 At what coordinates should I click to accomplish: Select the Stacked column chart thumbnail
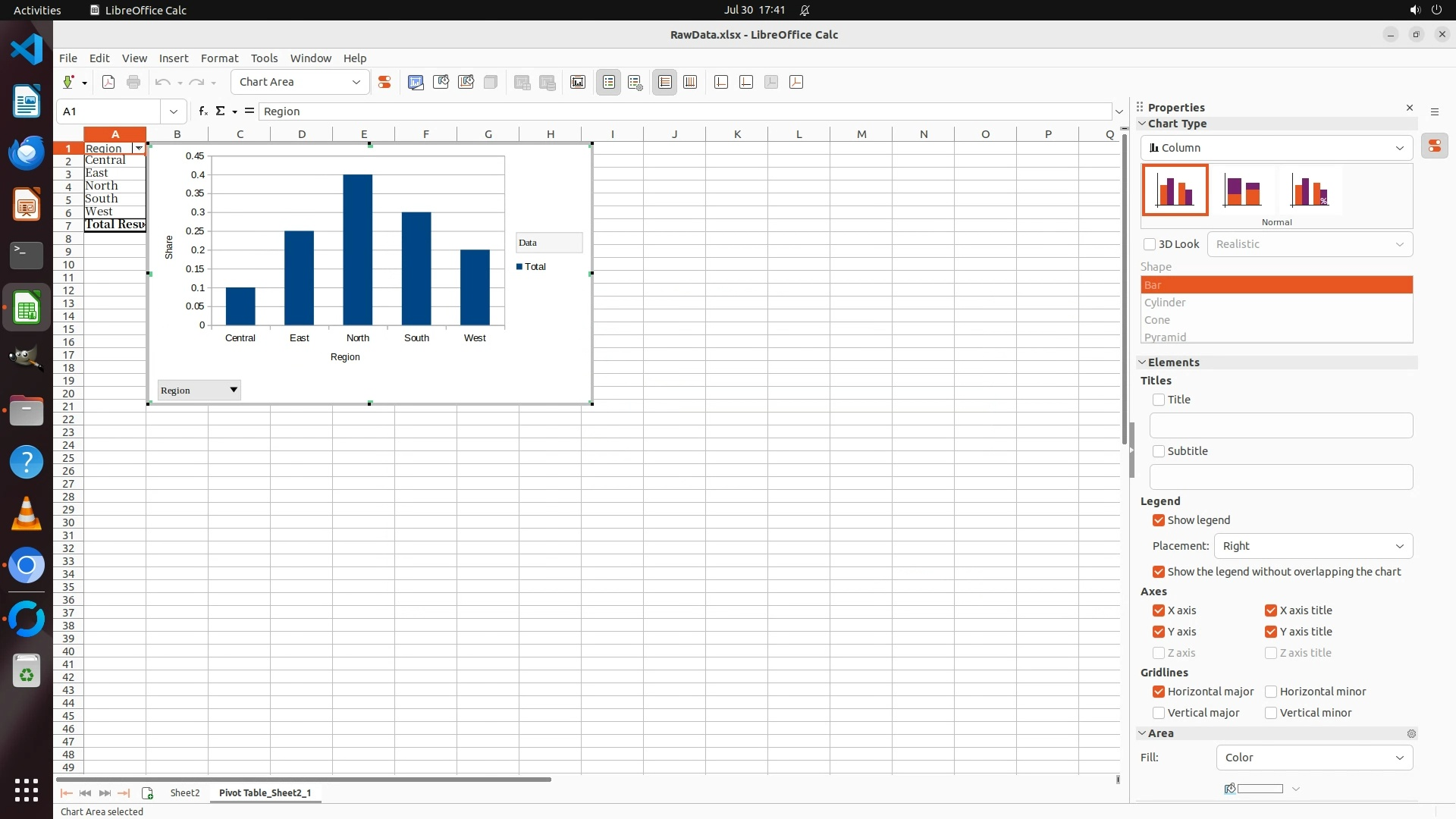pos(1242,190)
